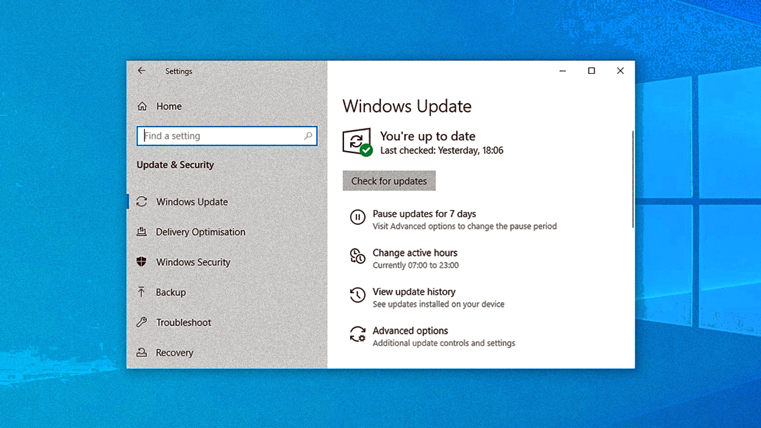The width and height of the screenshot is (761, 428).
Task: Close the Settings window
Action: 620,71
